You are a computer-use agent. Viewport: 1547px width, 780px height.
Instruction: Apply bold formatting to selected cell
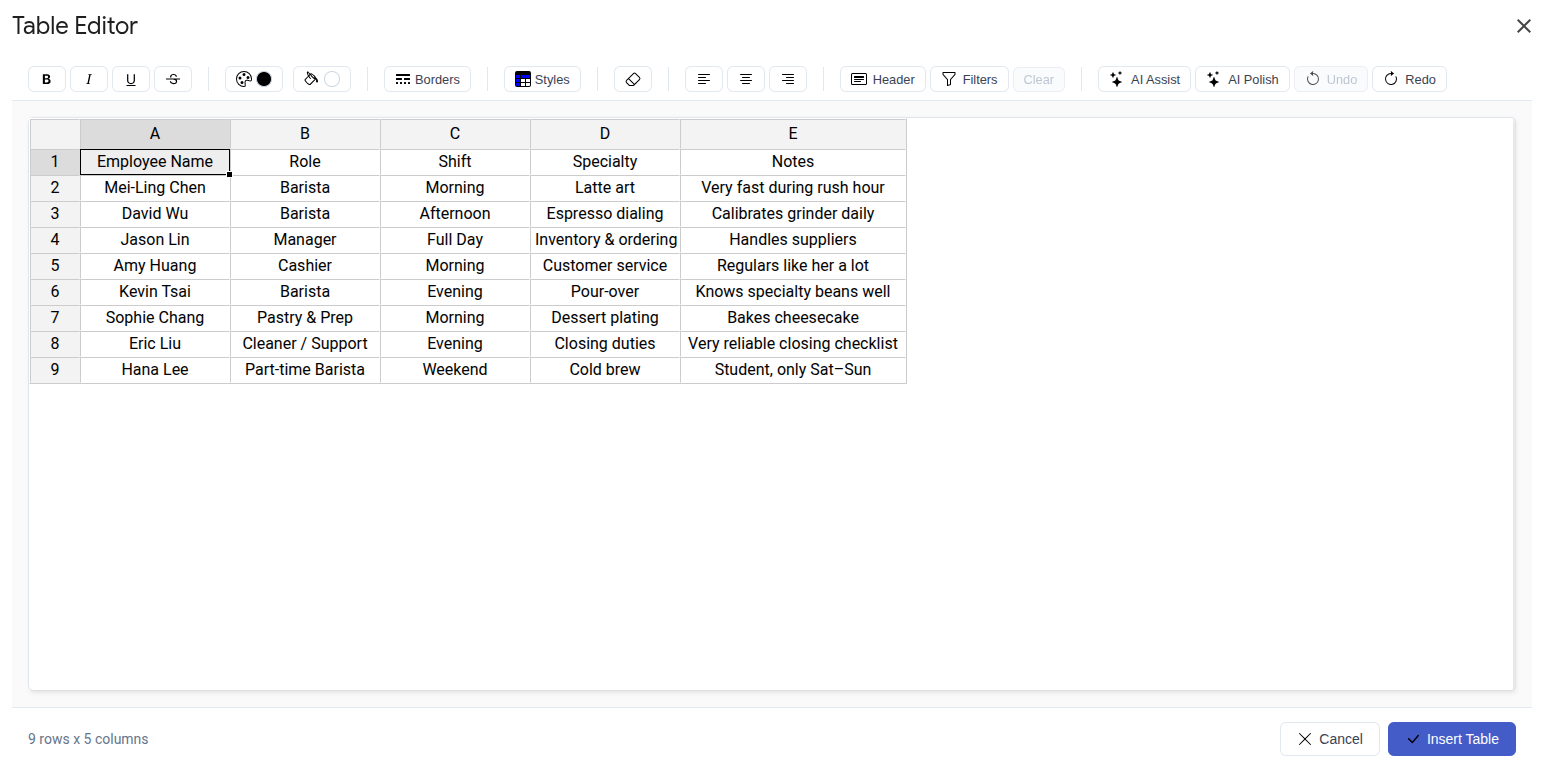point(46,79)
